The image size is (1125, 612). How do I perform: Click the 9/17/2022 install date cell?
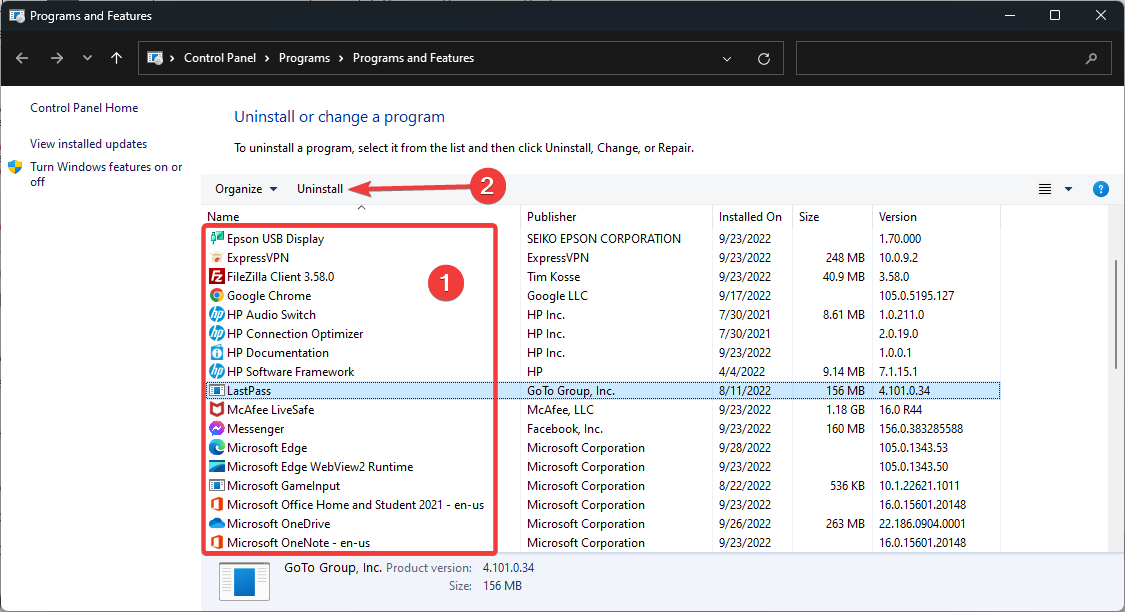click(745, 296)
